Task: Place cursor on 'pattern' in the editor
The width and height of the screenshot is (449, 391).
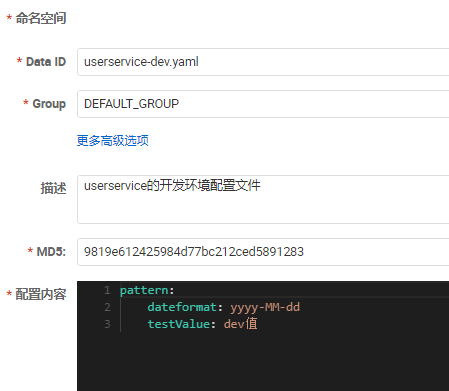Action: pos(144,290)
